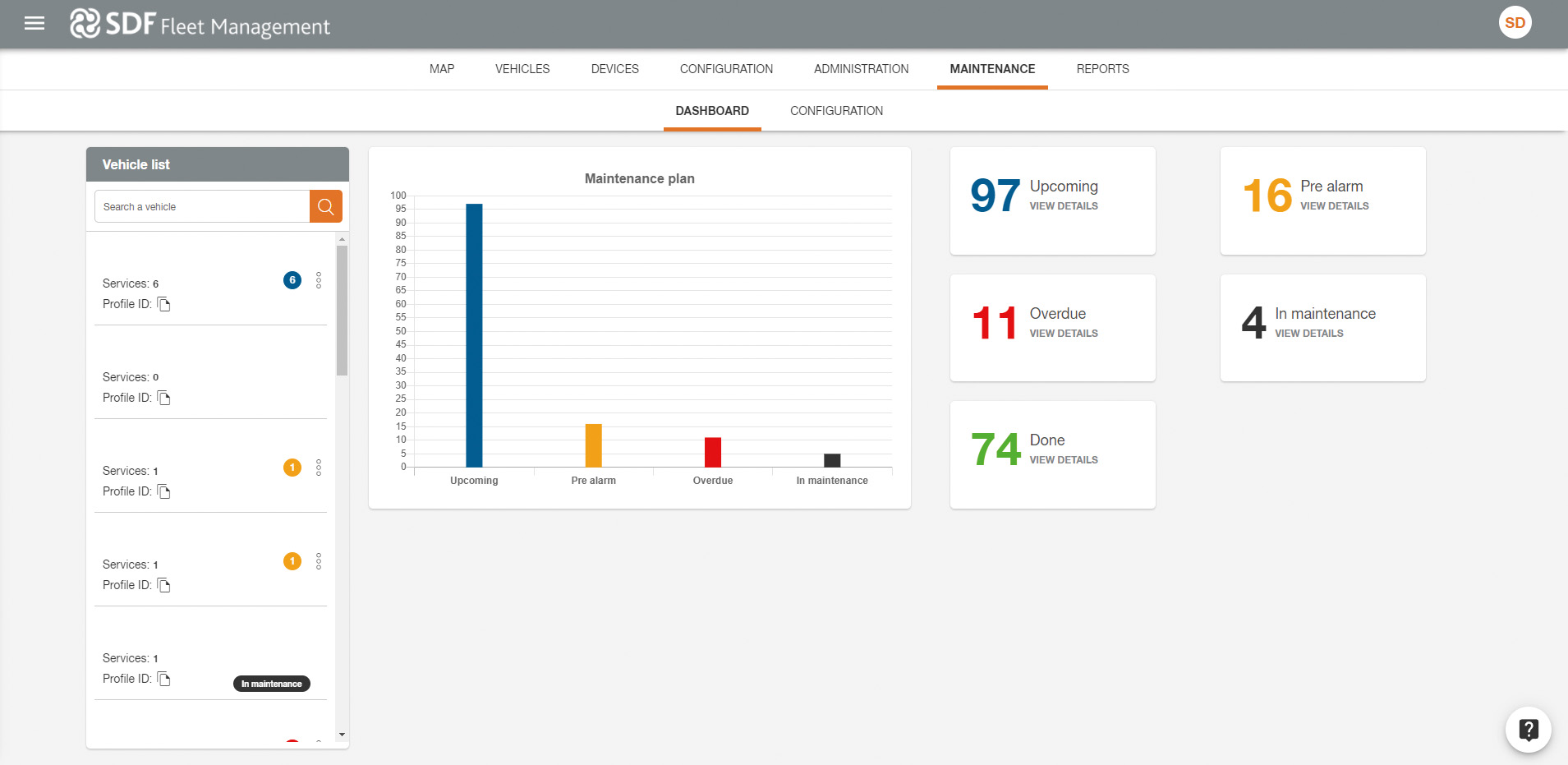Switch to the Devices tab

click(615, 69)
